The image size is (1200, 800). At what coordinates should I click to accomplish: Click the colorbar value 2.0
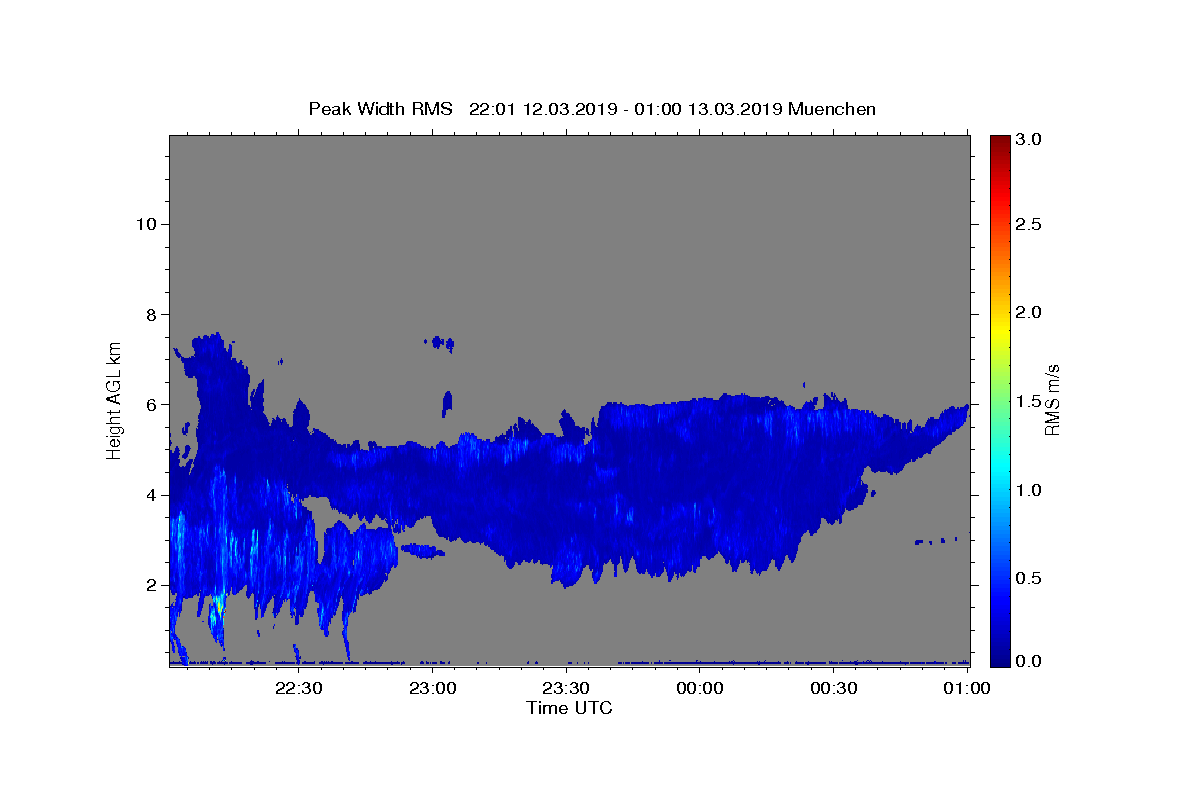(x=1029, y=312)
